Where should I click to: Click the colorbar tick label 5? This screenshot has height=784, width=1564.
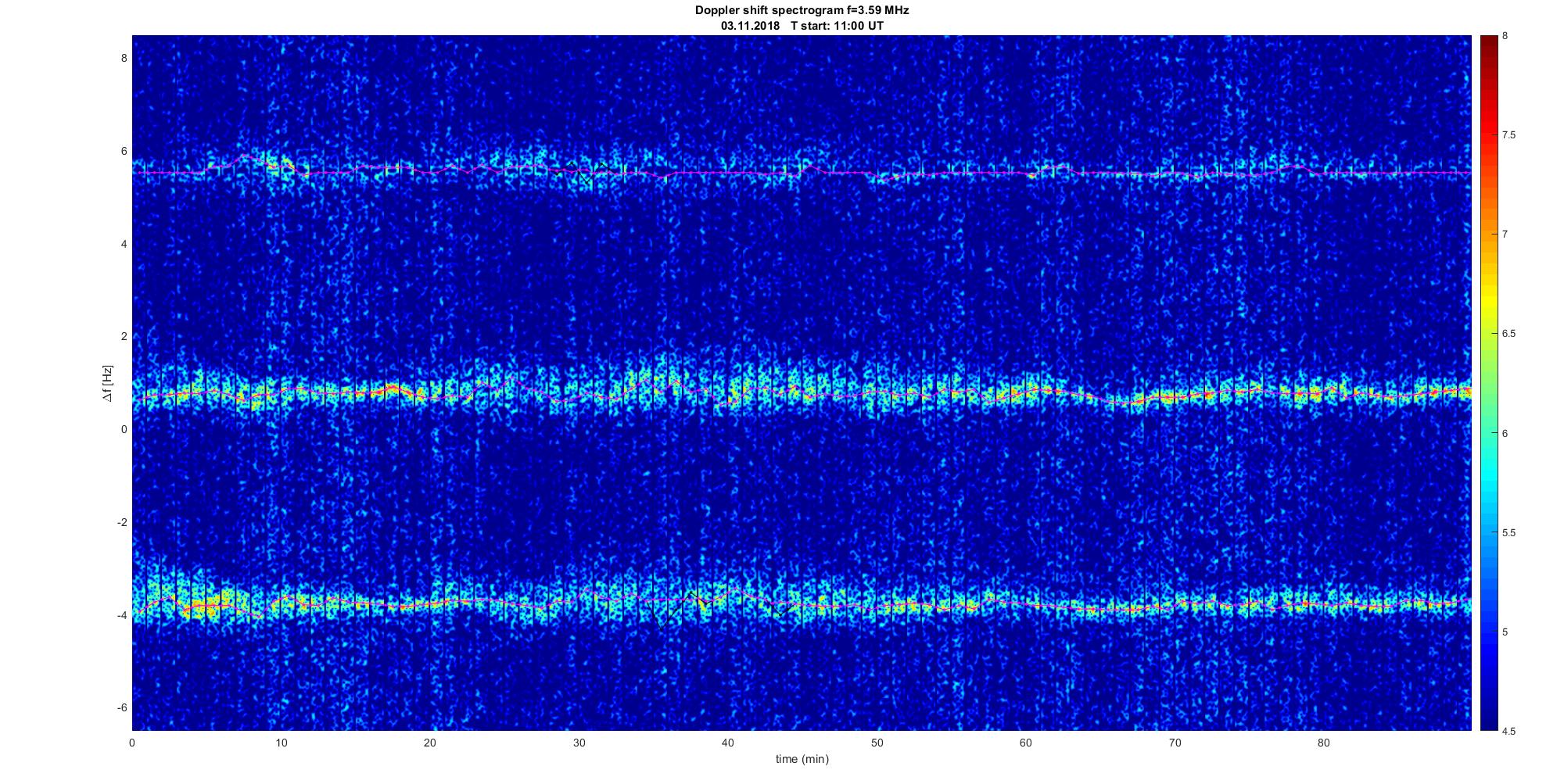coord(1505,632)
